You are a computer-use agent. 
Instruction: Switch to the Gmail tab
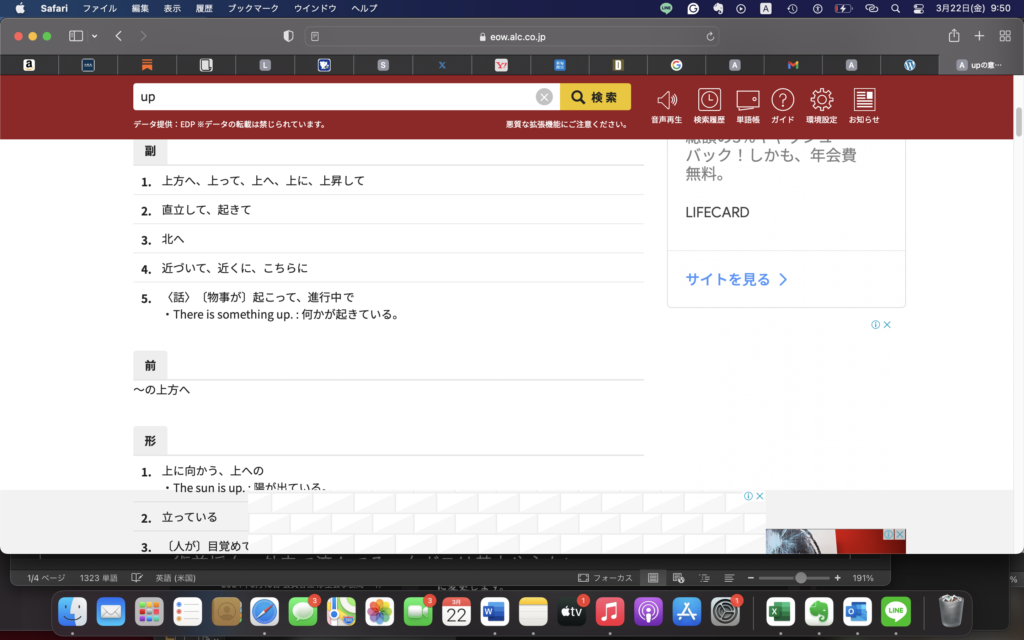click(793, 65)
